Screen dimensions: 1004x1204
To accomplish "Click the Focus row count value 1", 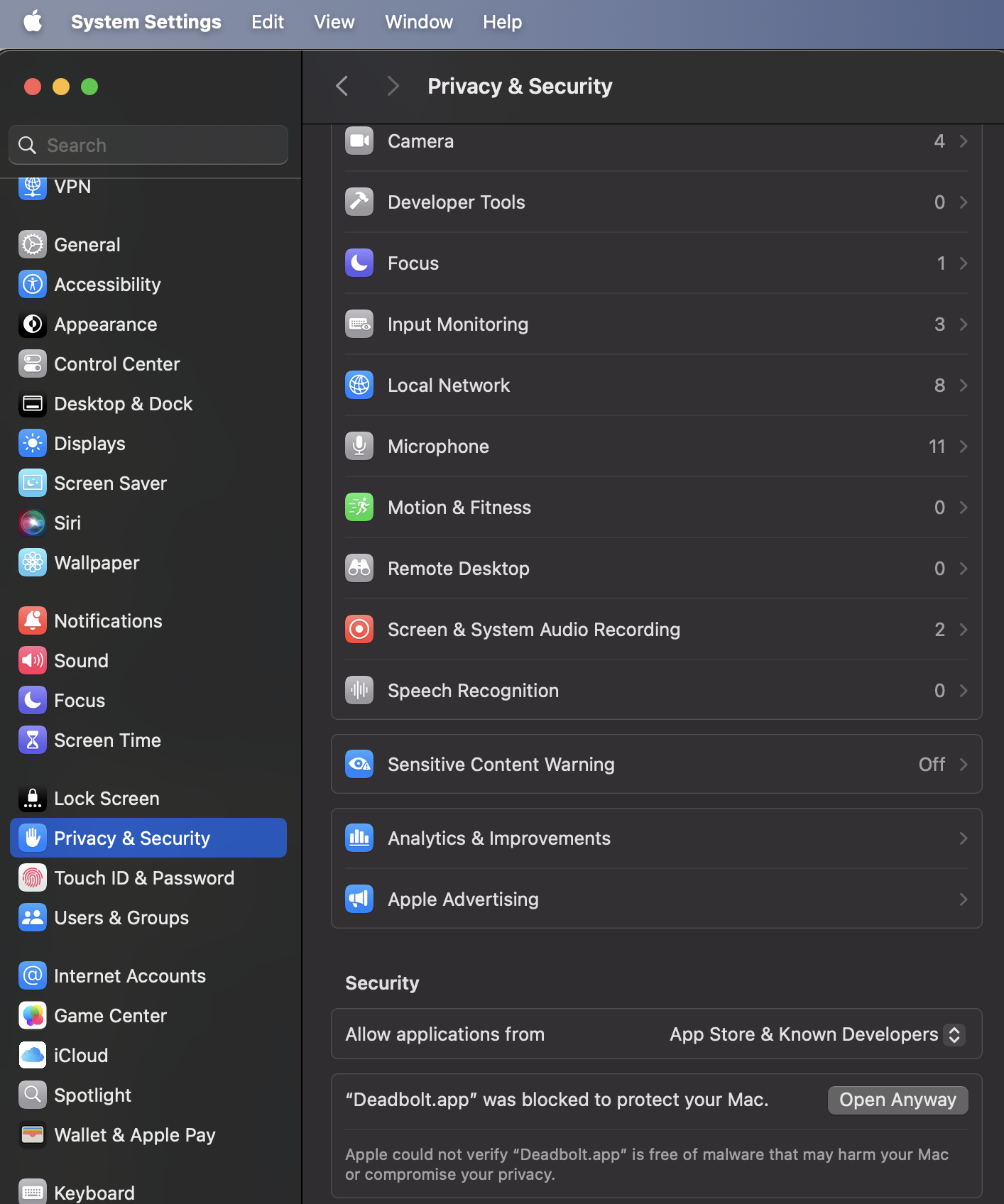I will [x=941, y=263].
